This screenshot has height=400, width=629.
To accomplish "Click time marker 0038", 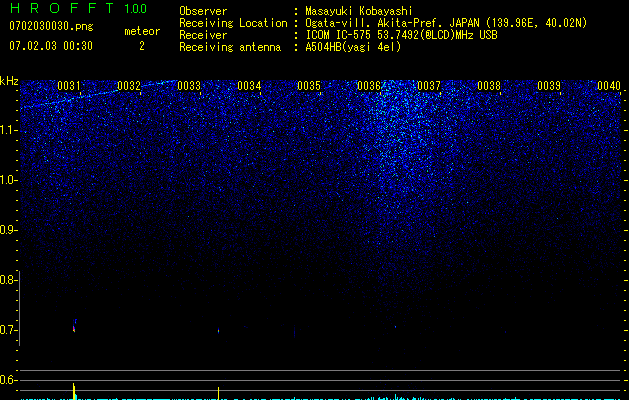I will pyautogui.click(x=489, y=86).
